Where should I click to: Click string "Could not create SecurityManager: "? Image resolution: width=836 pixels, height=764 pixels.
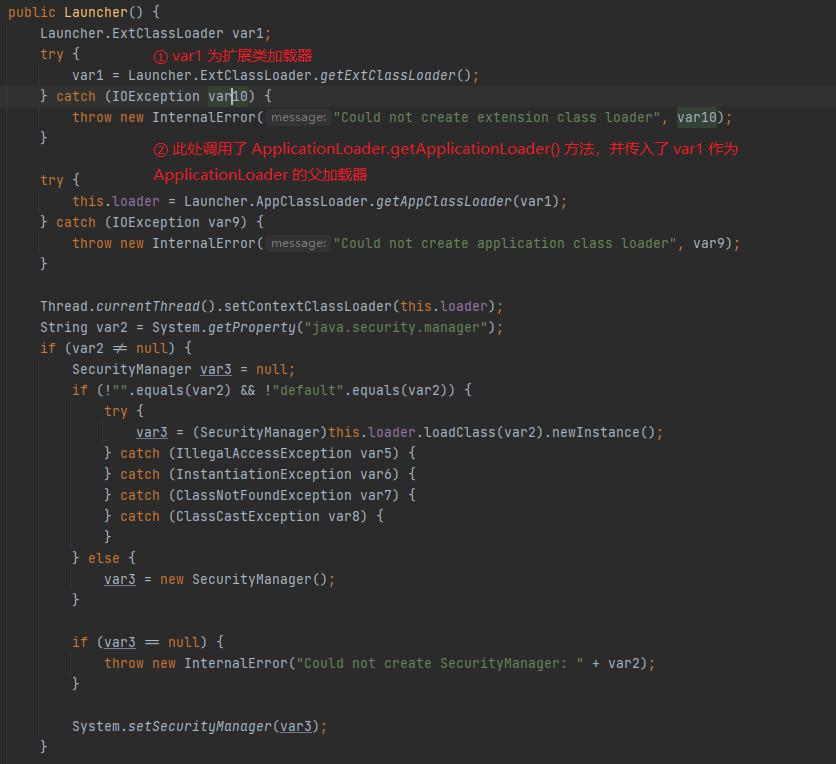click(440, 663)
